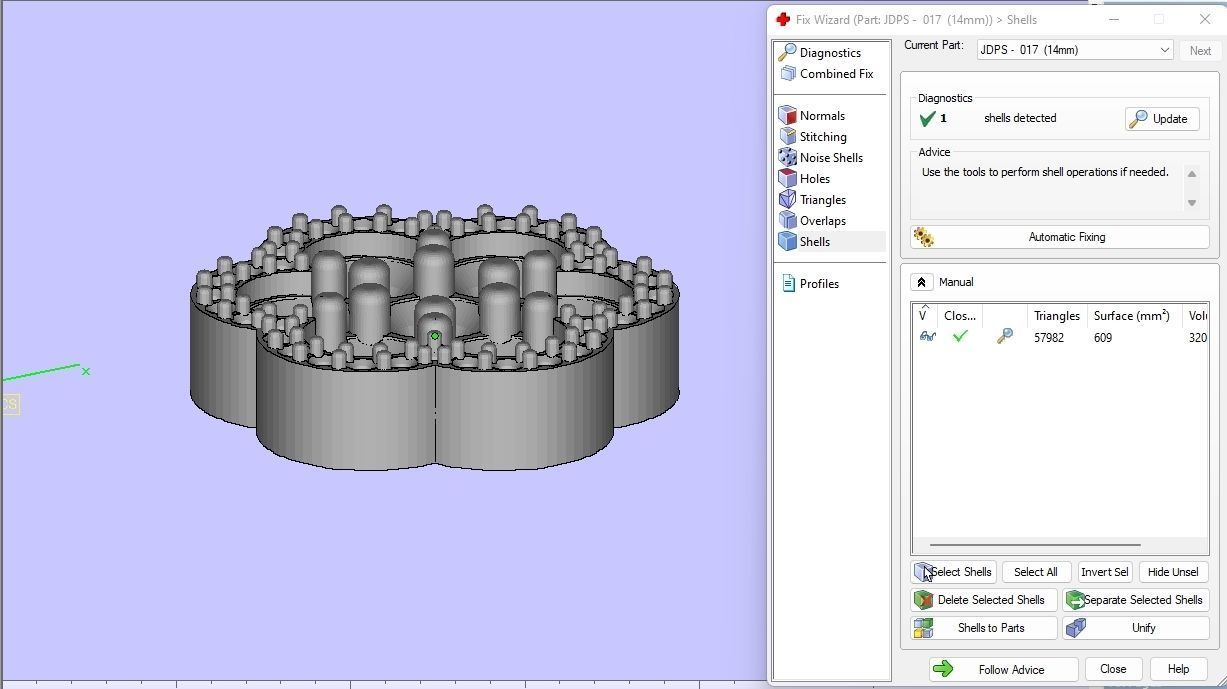Minimize the Fix Wizard window
Screen dimensions: 1227x689
[x=1114, y=19]
